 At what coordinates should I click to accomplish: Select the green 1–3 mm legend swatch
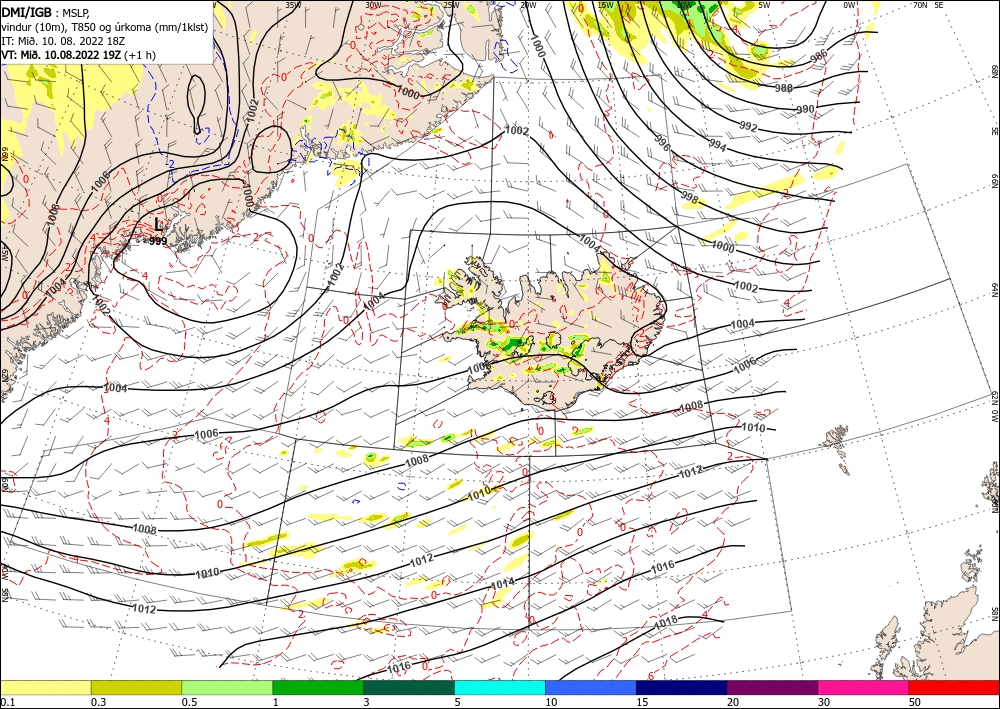[318, 687]
